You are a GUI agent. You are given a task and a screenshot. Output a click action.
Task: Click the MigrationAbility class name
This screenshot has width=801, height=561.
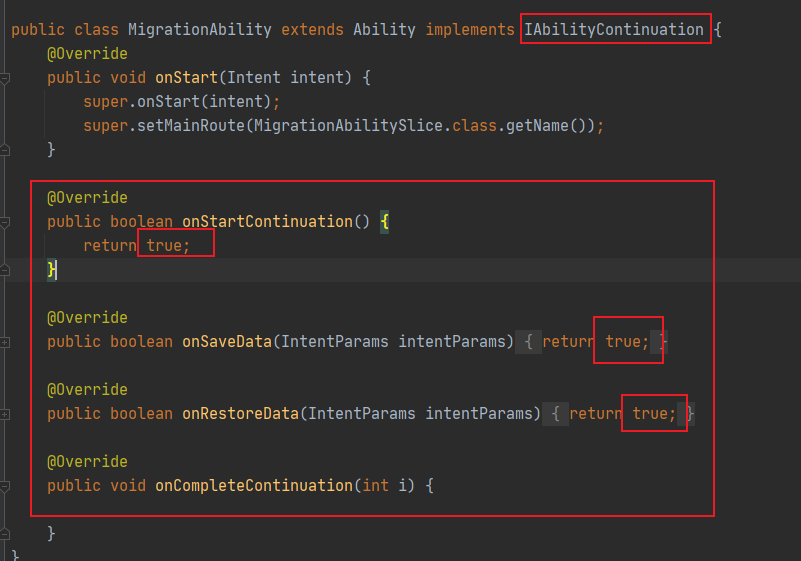[199, 30]
